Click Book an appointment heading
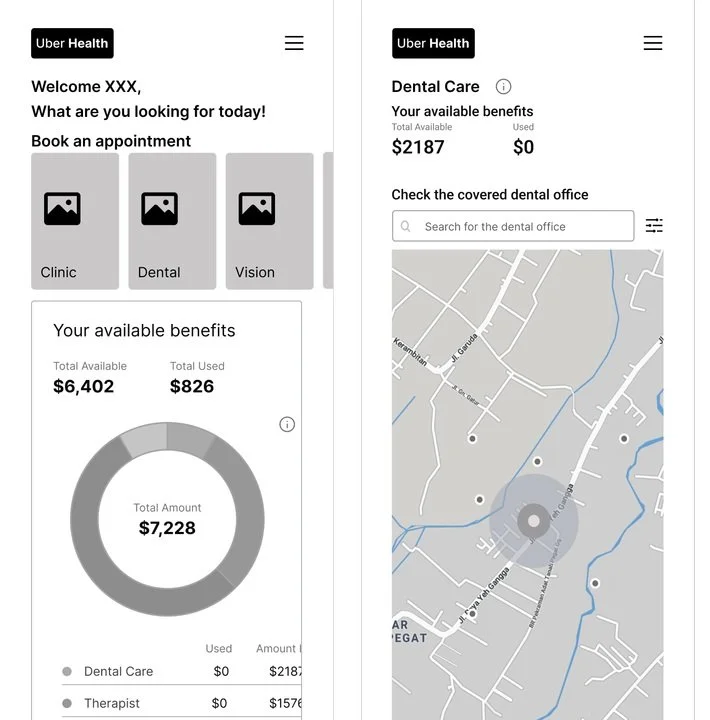This screenshot has width=710, height=720. (x=111, y=141)
